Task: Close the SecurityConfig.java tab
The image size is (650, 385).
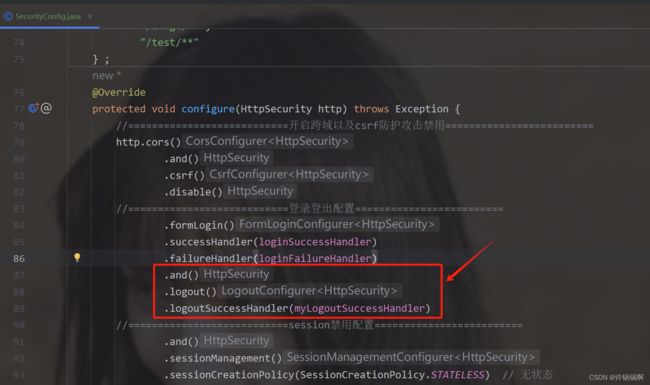Action: click(x=90, y=17)
